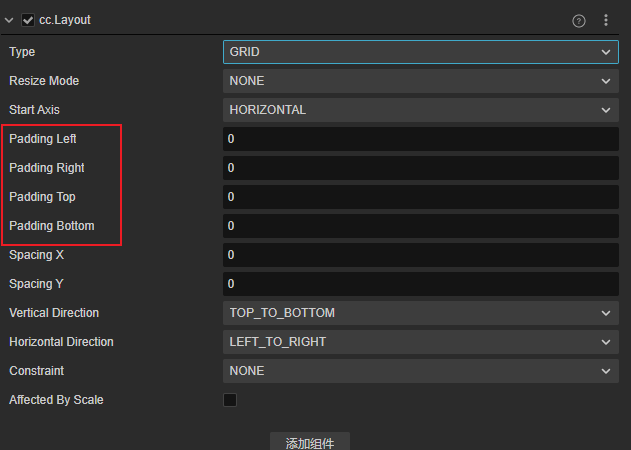Screen dimensions: 631x450
Task: Click the Affected By Scale label
Action: 56,400
